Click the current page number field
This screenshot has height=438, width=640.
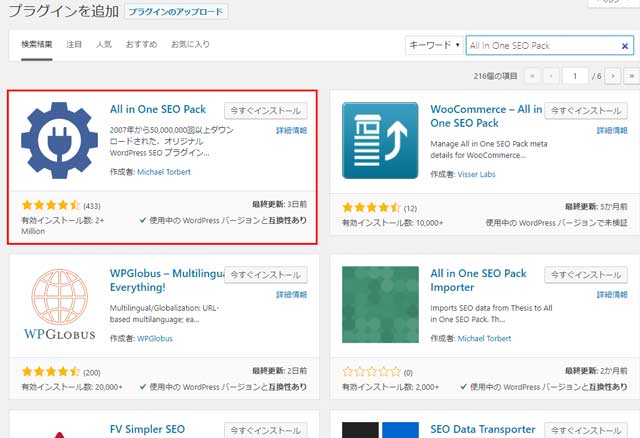tap(575, 76)
